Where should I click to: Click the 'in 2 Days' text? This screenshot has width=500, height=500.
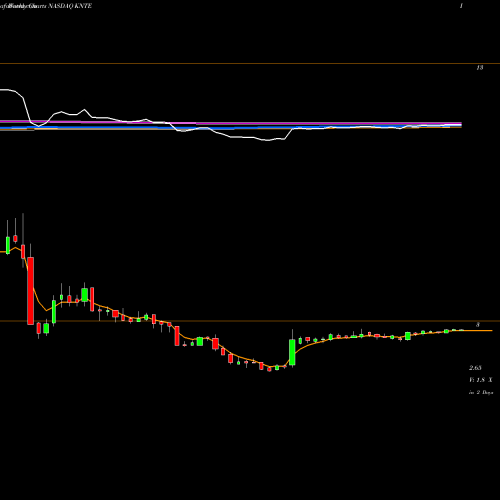(x=481, y=393)
